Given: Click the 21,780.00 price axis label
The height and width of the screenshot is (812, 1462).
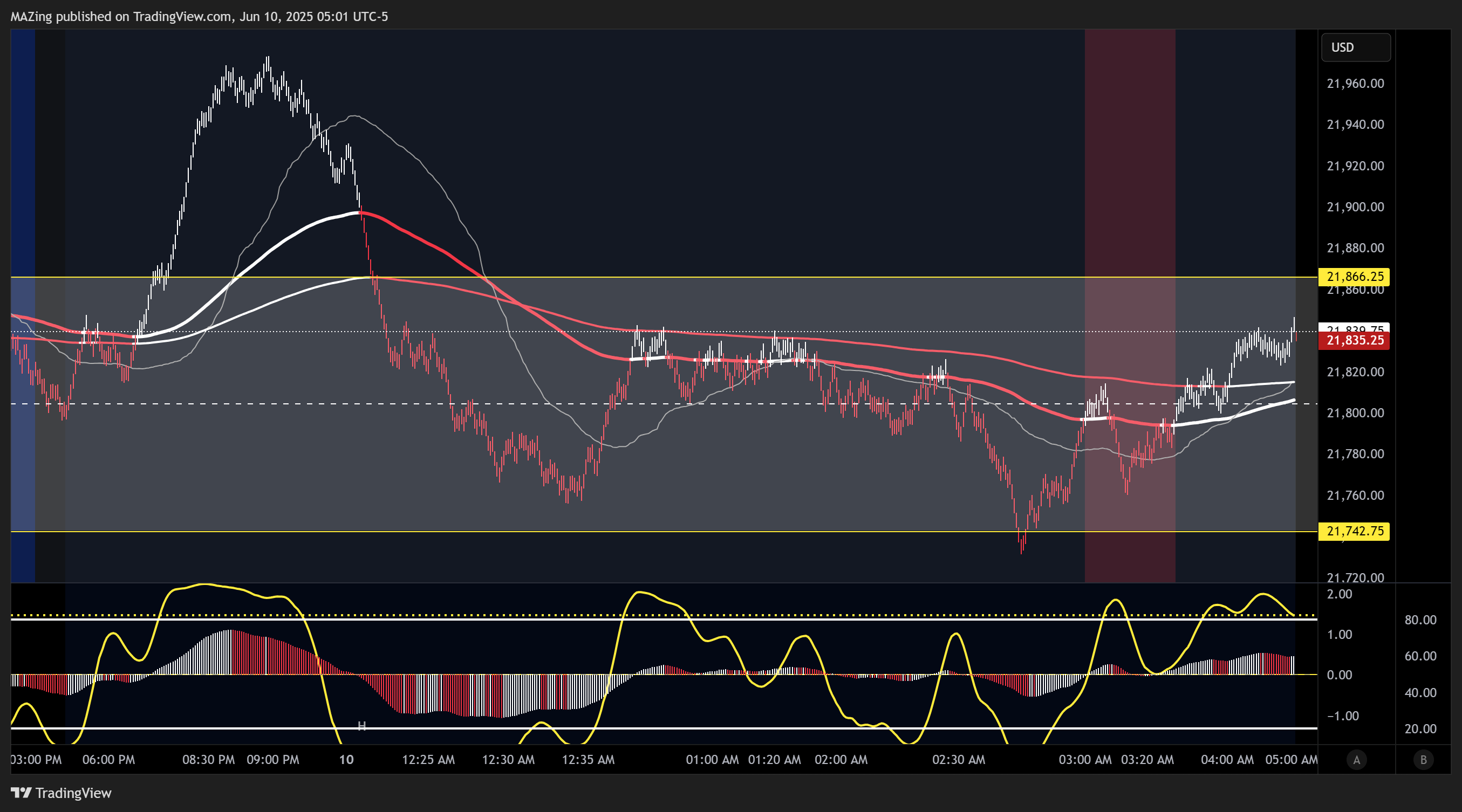Looking at the screenshot, I should coord(1355,453).
